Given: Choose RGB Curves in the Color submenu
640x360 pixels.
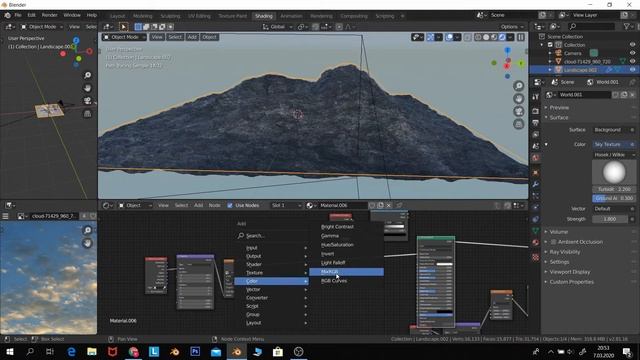Looking at the screenshot, I should pos(334,281).
